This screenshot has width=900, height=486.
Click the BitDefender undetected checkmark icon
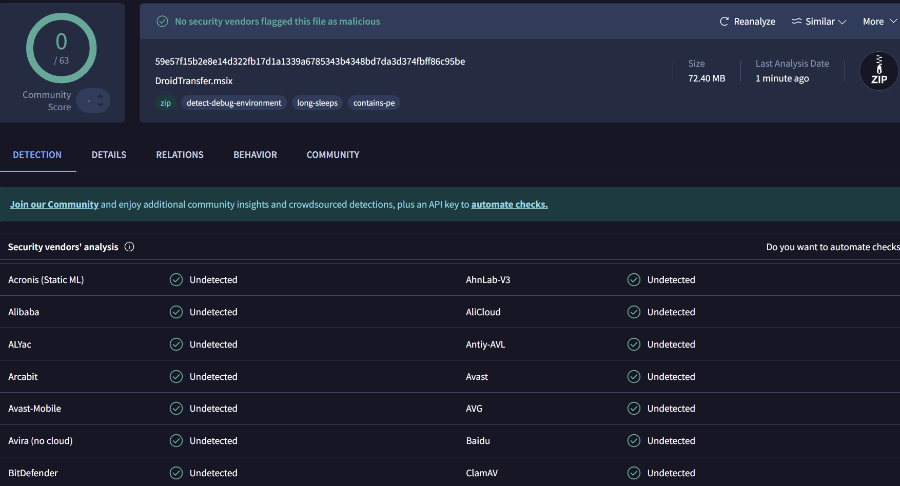pos(176,473)
